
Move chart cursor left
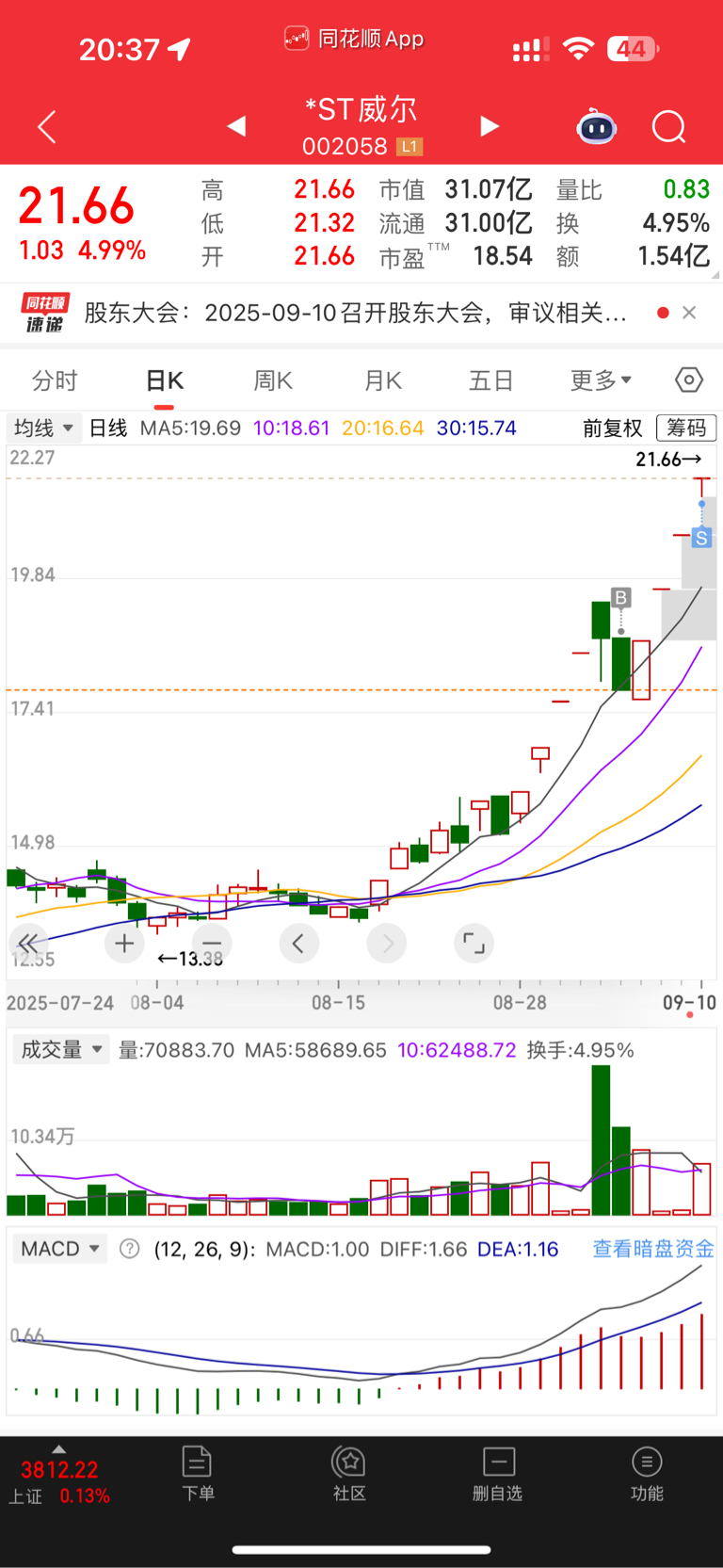(298, 943)
